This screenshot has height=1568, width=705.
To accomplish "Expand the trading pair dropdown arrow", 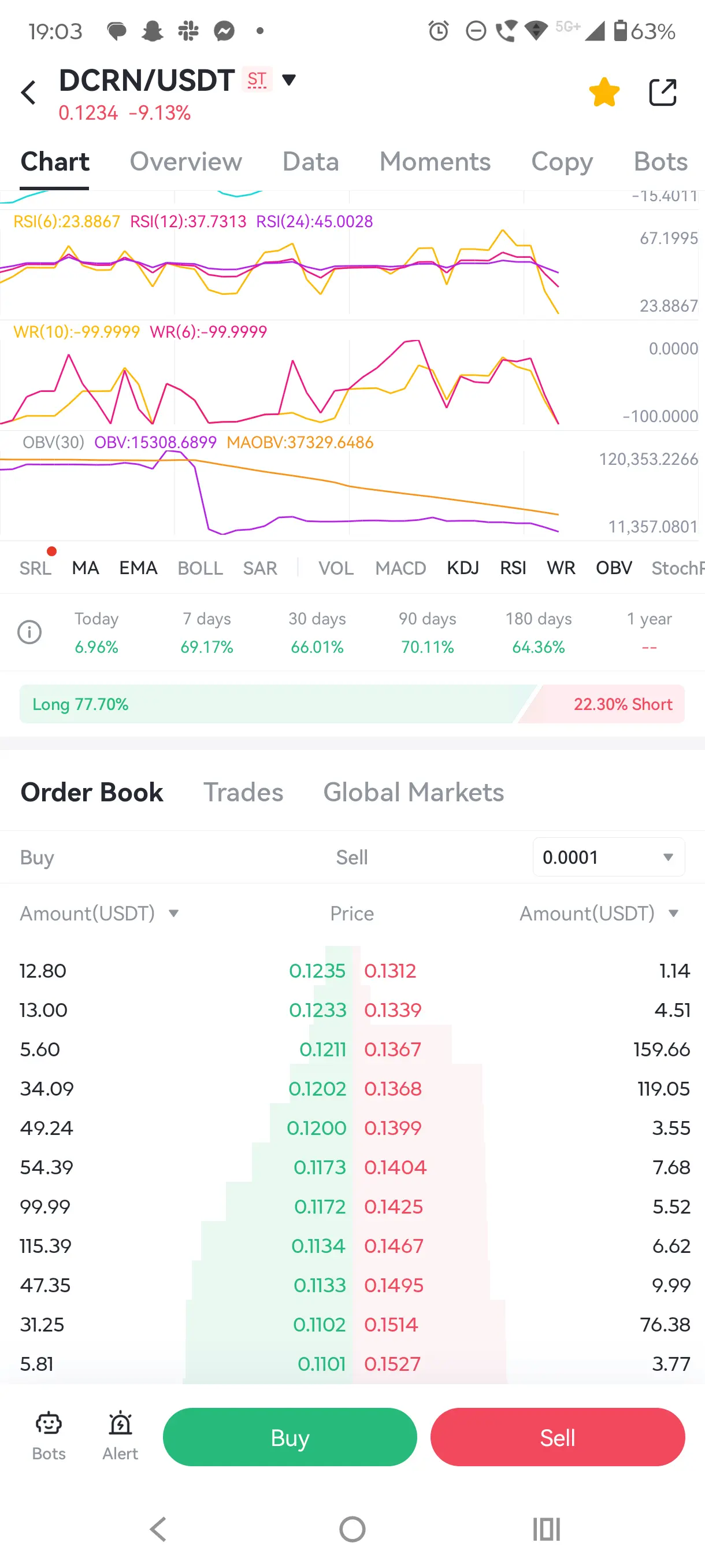I will coord(289,79).
